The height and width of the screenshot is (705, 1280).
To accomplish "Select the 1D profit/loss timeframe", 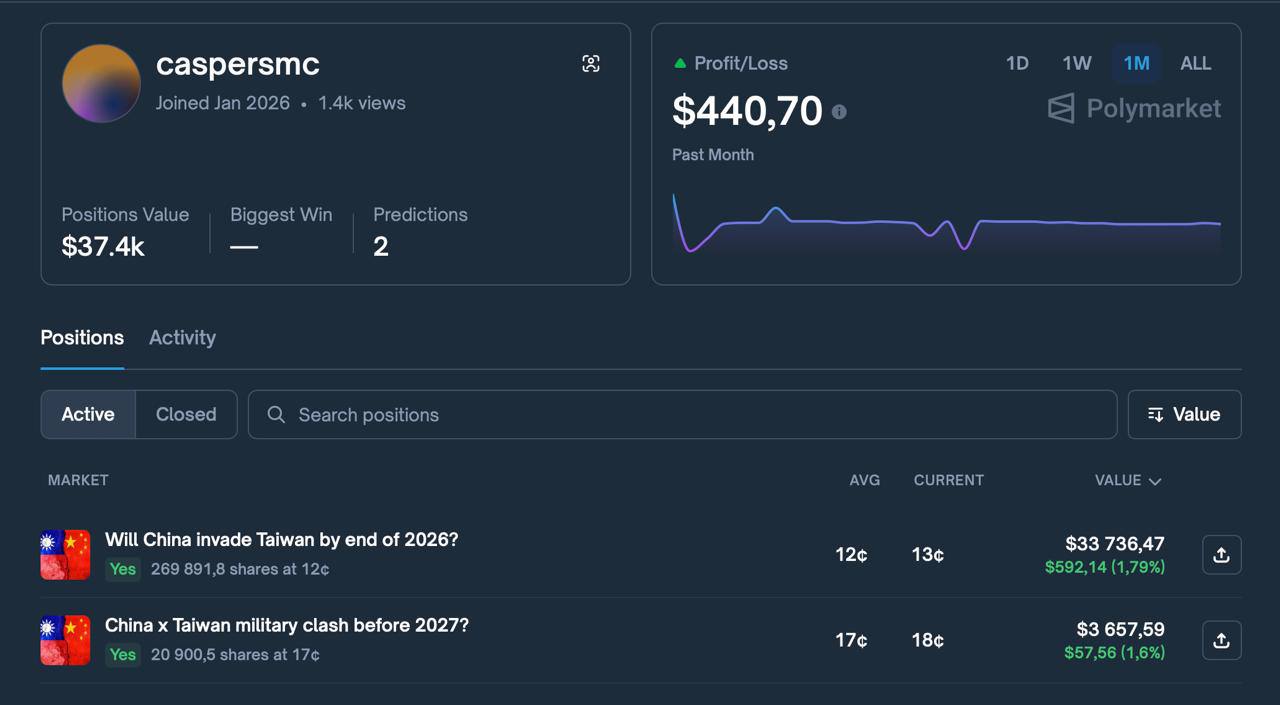I will (1017, 63).
